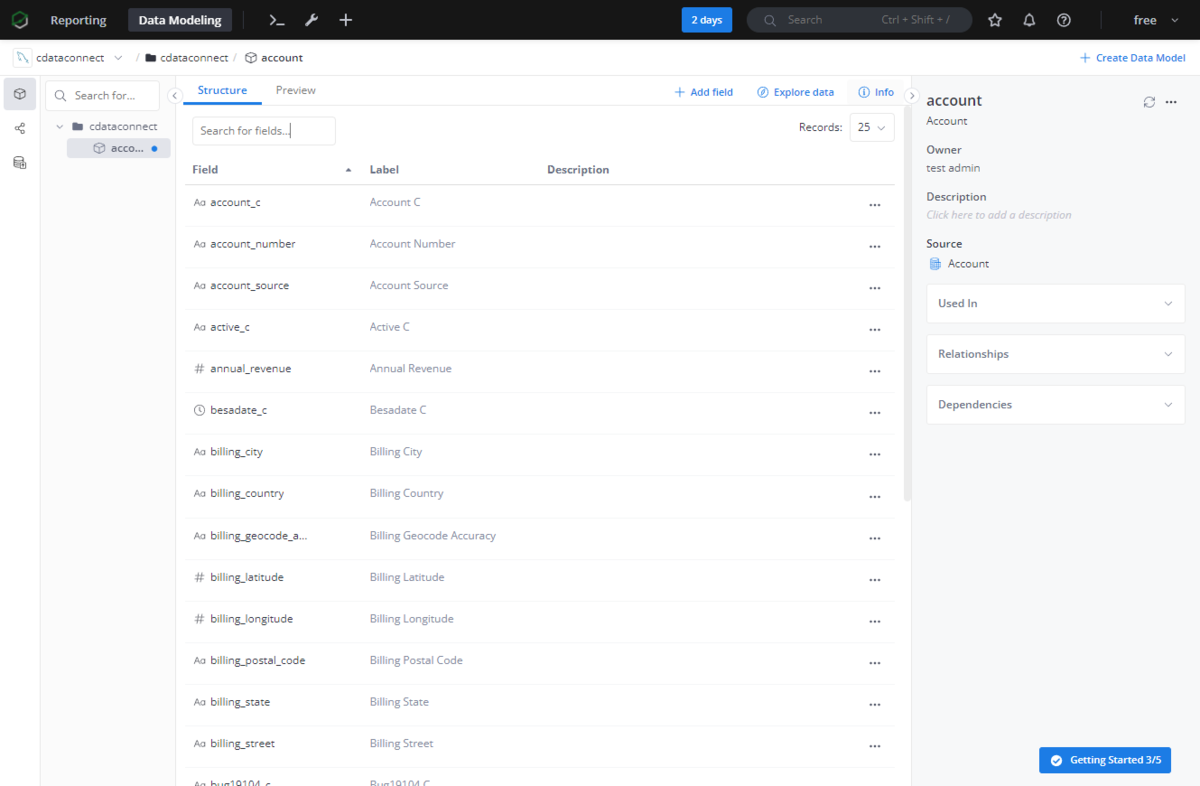Open the relationships icon in left sidebar
This screenshot has width=1200, height=786.
point(20,128)
